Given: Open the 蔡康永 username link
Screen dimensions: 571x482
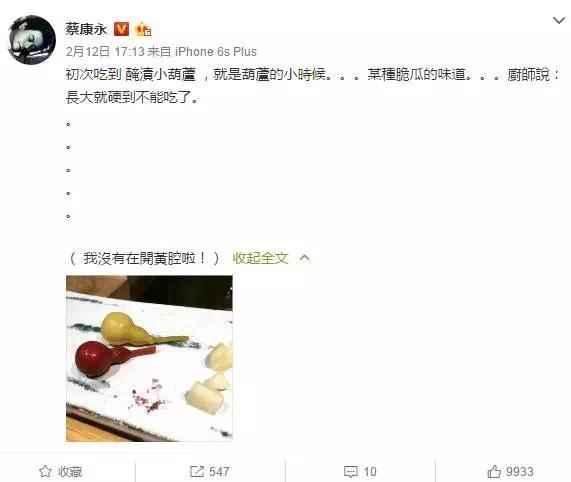Looking at the screenshot, I should tap(86, 29).
